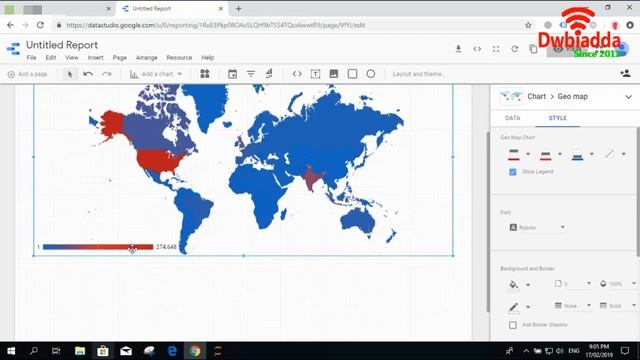Undo the last action
This screenshot has width=640, height=360.
point(88,74)
